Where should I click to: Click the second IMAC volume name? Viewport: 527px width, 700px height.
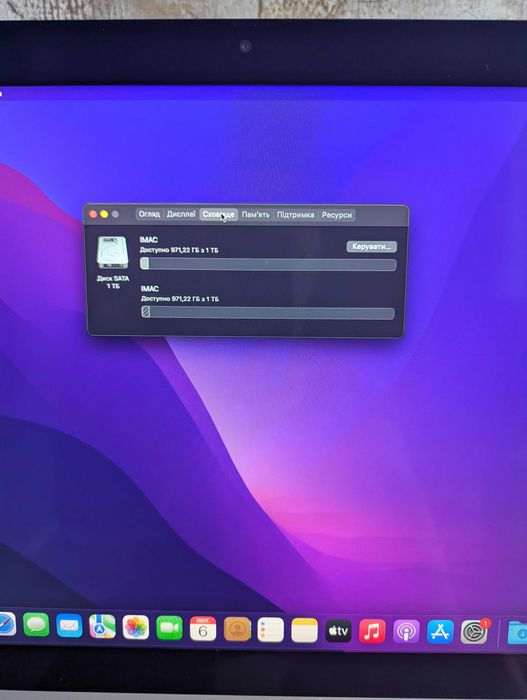(x=150, y=289)
